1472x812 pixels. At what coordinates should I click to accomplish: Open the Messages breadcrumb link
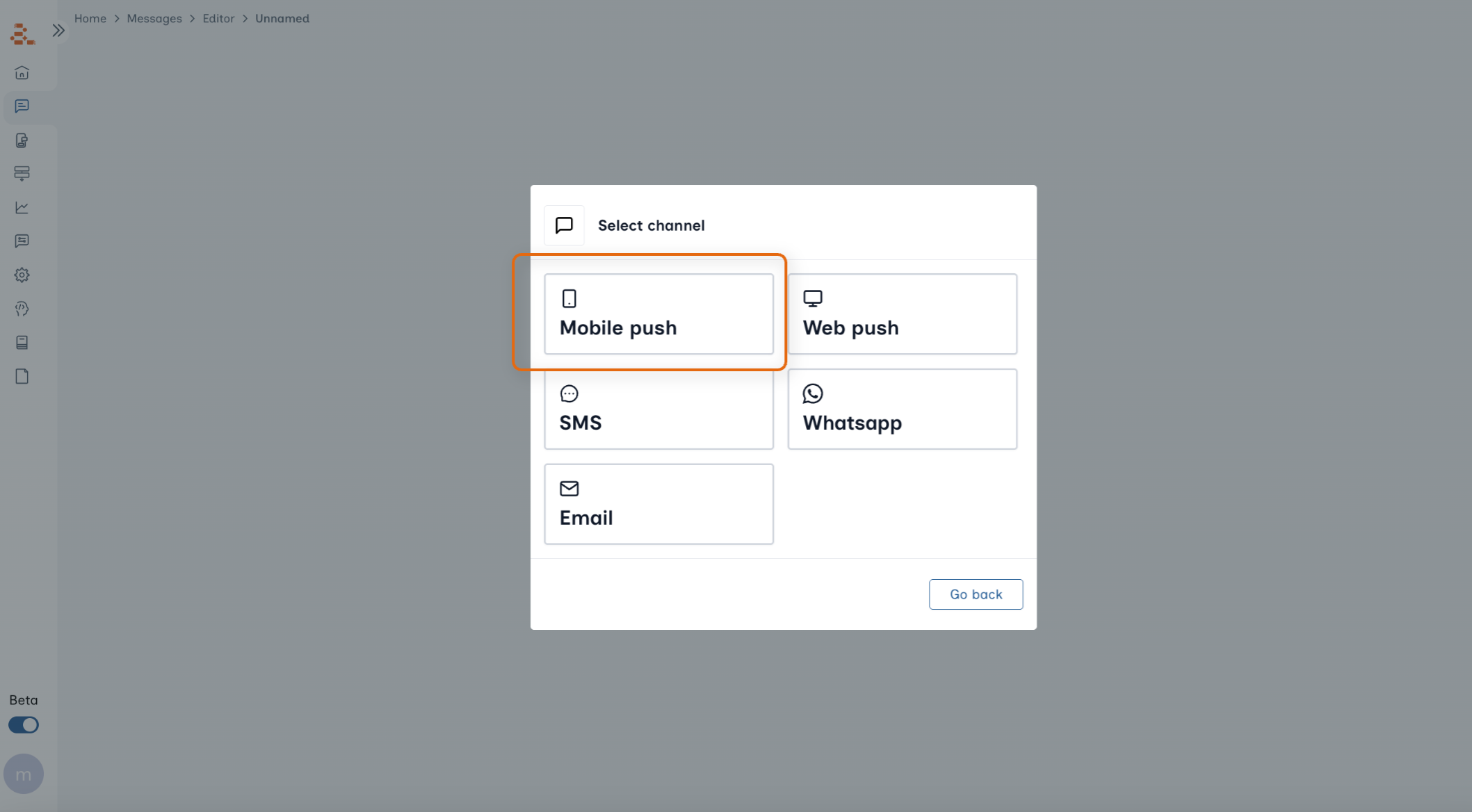tap(154, 18)
